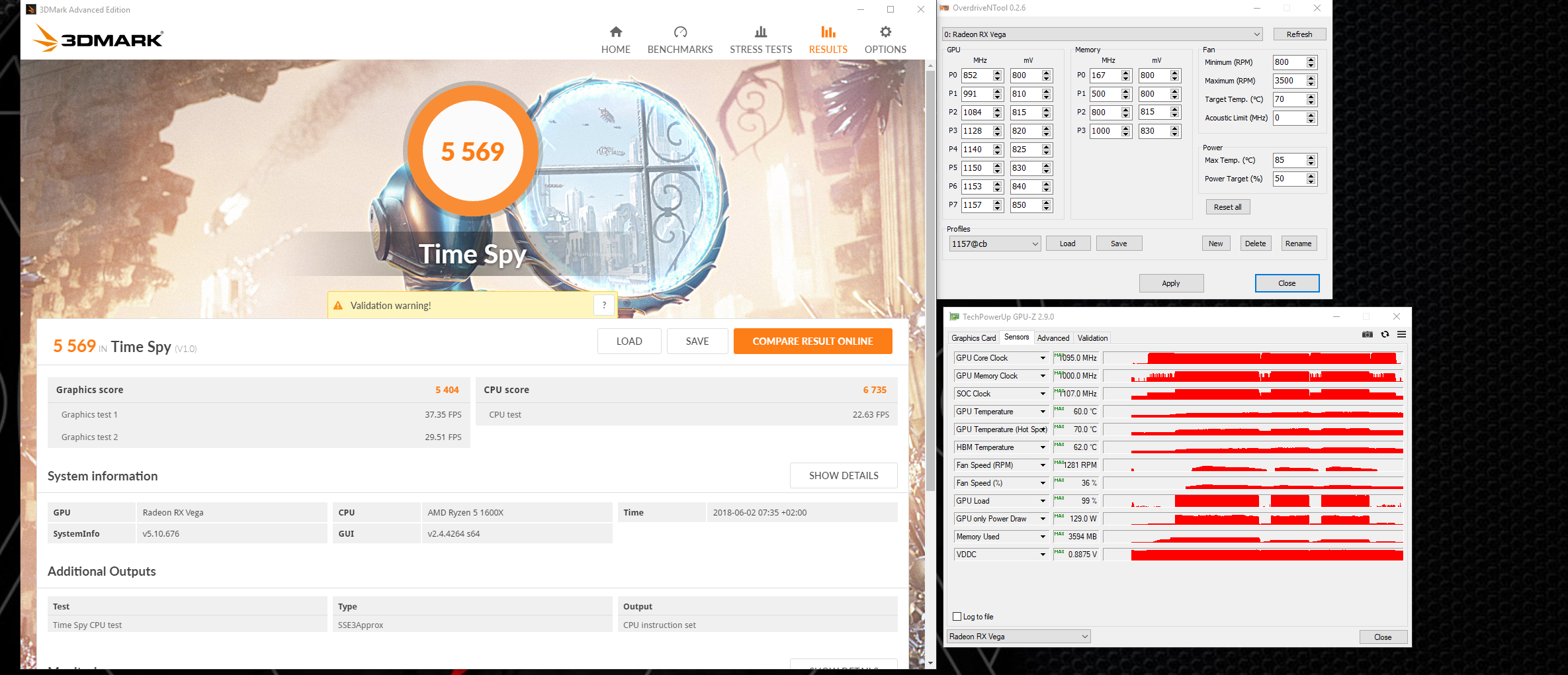Click CPU score value 6 735
The image size is (1568, 675).
875,390
